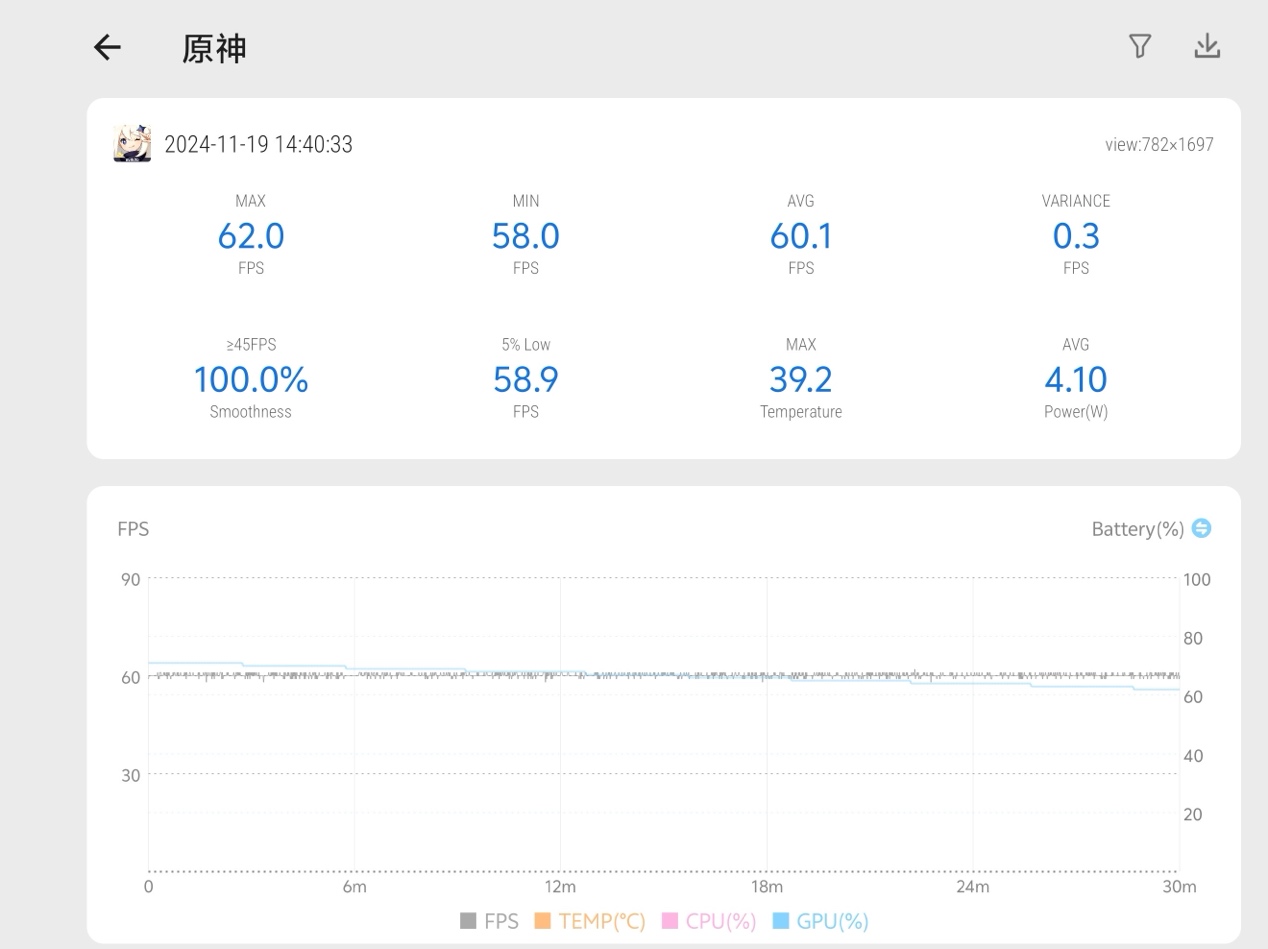Click the gray FPS legend square
The image size is (1268, 949).
[468, 921]
